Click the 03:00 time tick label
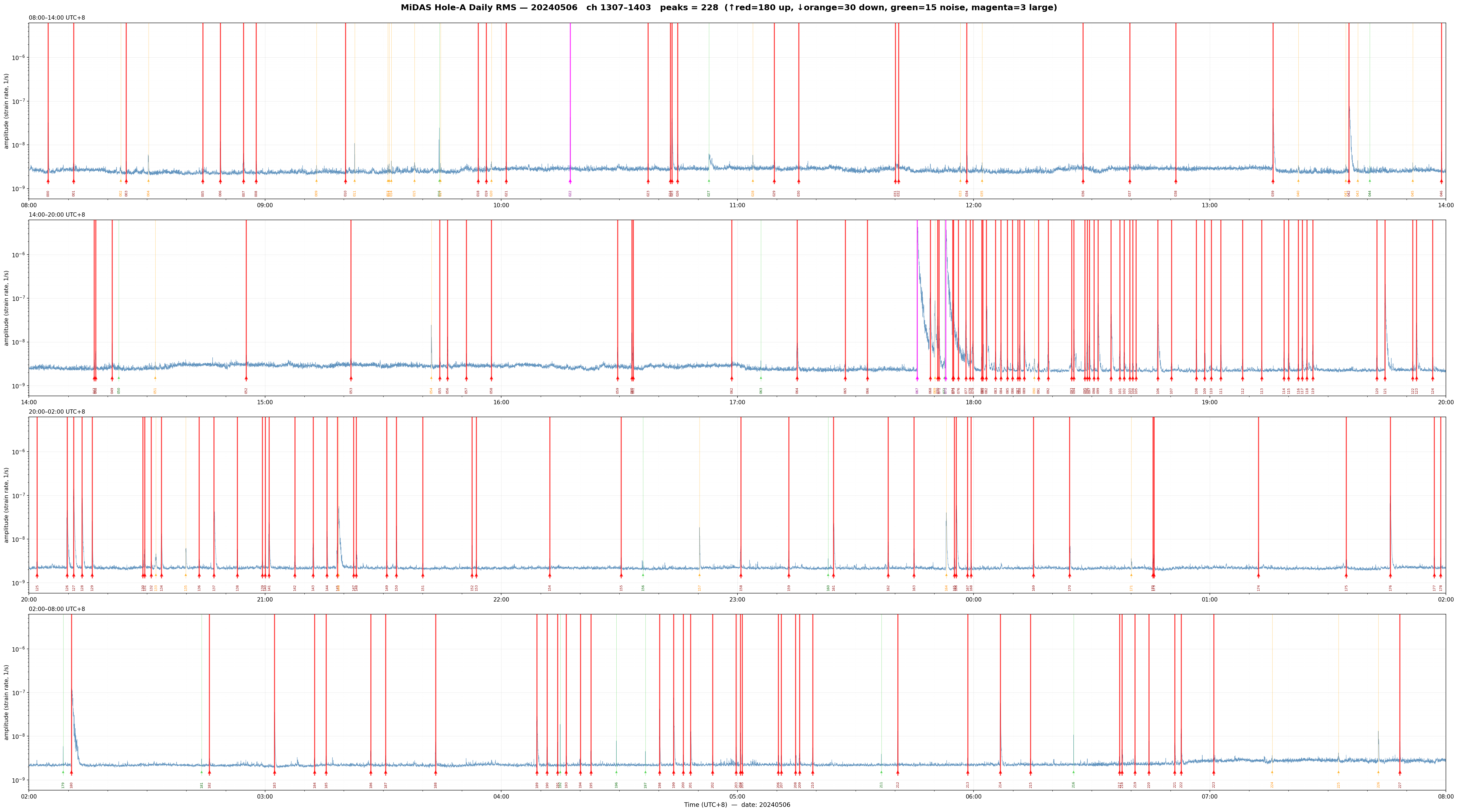The height and width of the screenshot is (812, 1458). tap(265, 797)
